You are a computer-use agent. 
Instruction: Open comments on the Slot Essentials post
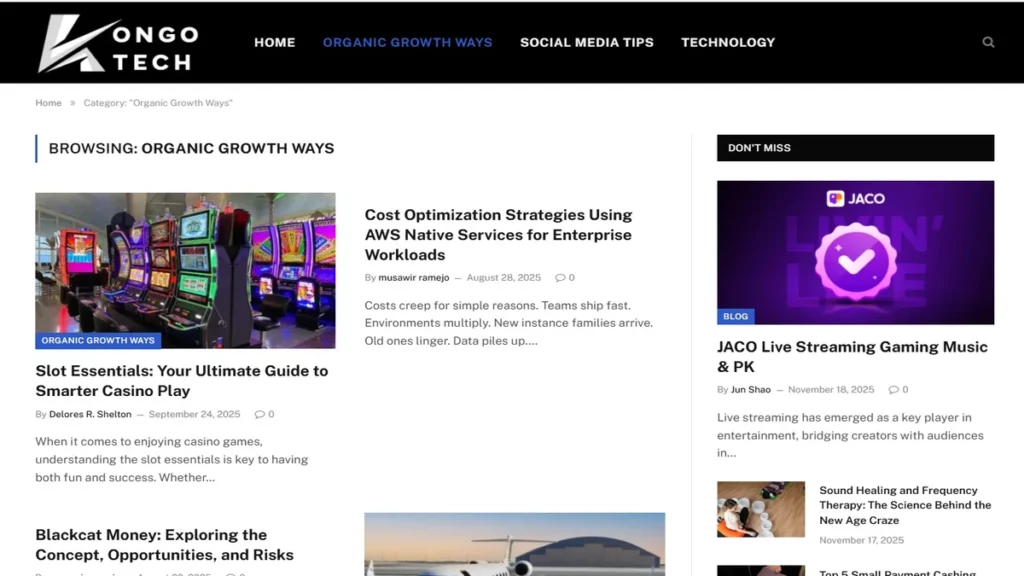(264, 413)
